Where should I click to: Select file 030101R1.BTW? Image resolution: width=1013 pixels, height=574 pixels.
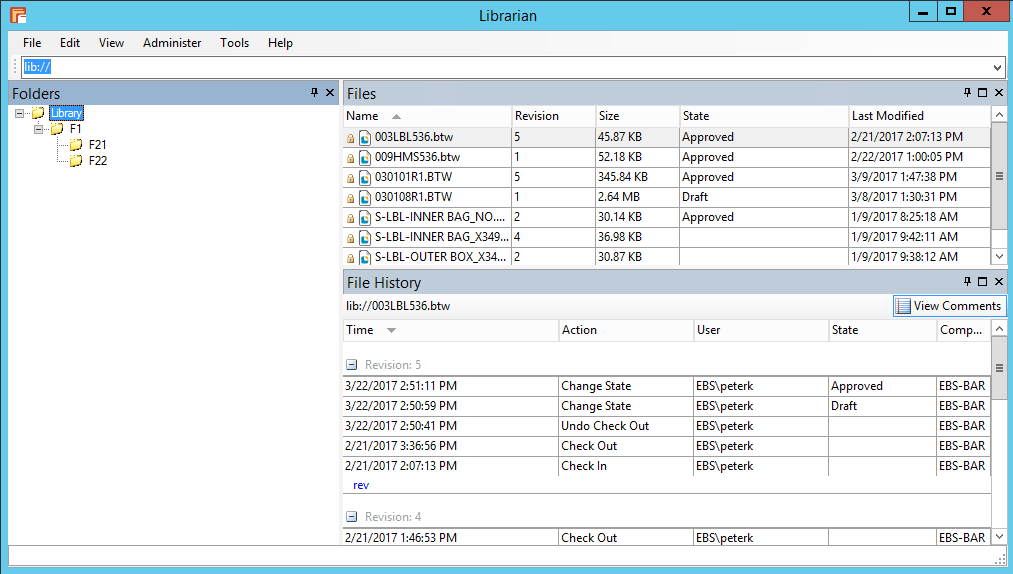(413, 177)
